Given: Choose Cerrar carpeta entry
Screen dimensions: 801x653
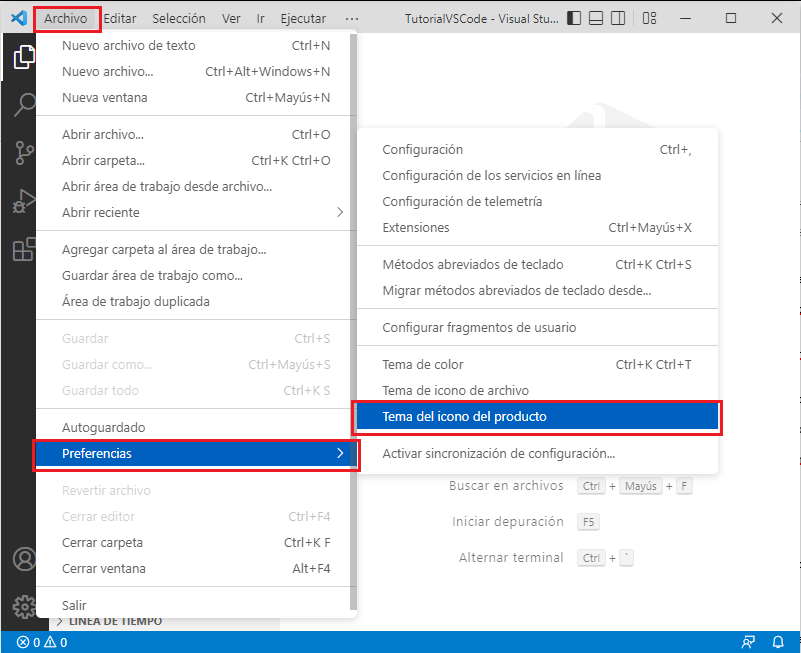Looking at the screenshot, I should tap(196, 543).
